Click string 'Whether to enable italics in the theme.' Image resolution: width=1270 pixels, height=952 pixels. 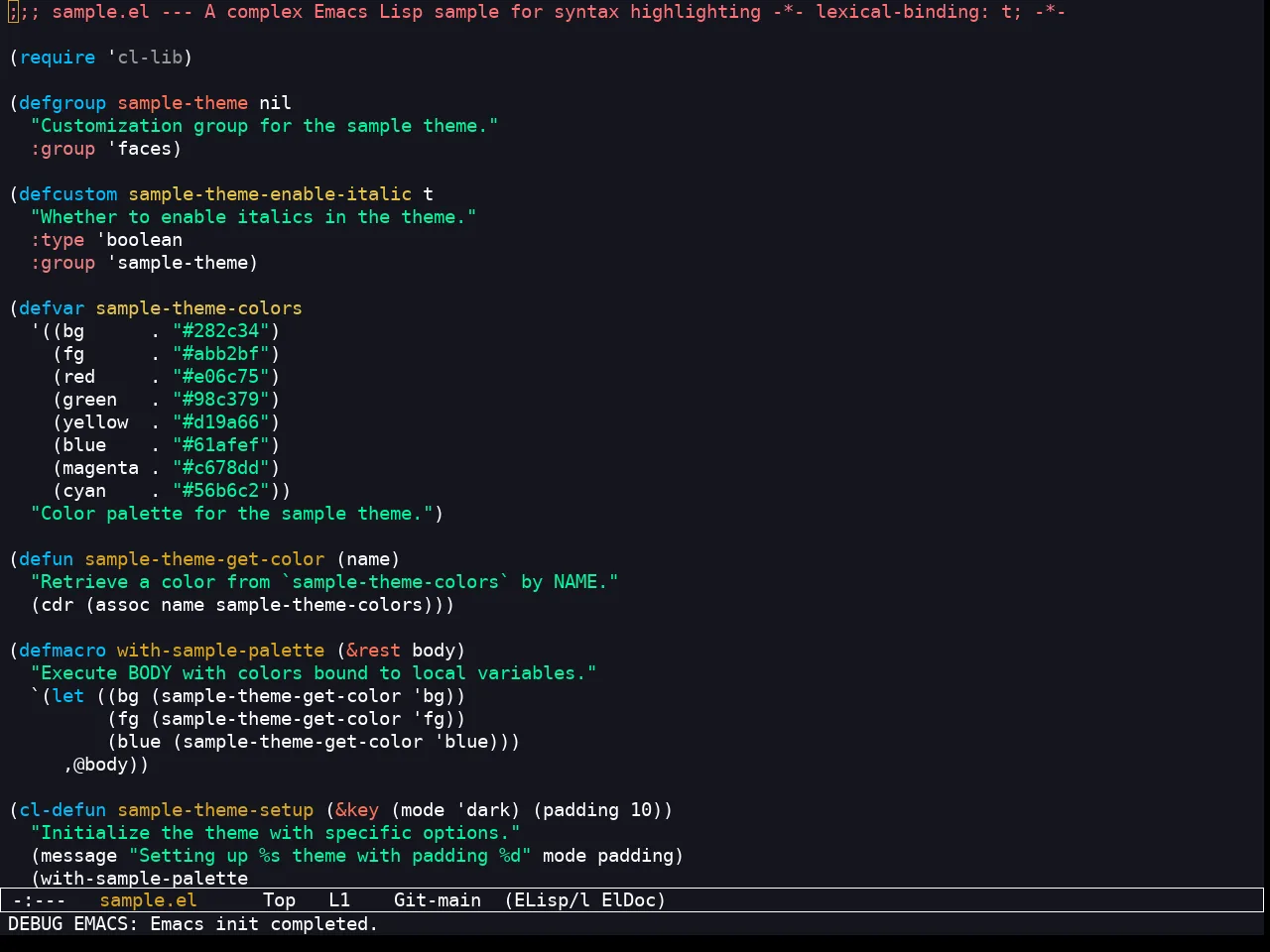253,217
